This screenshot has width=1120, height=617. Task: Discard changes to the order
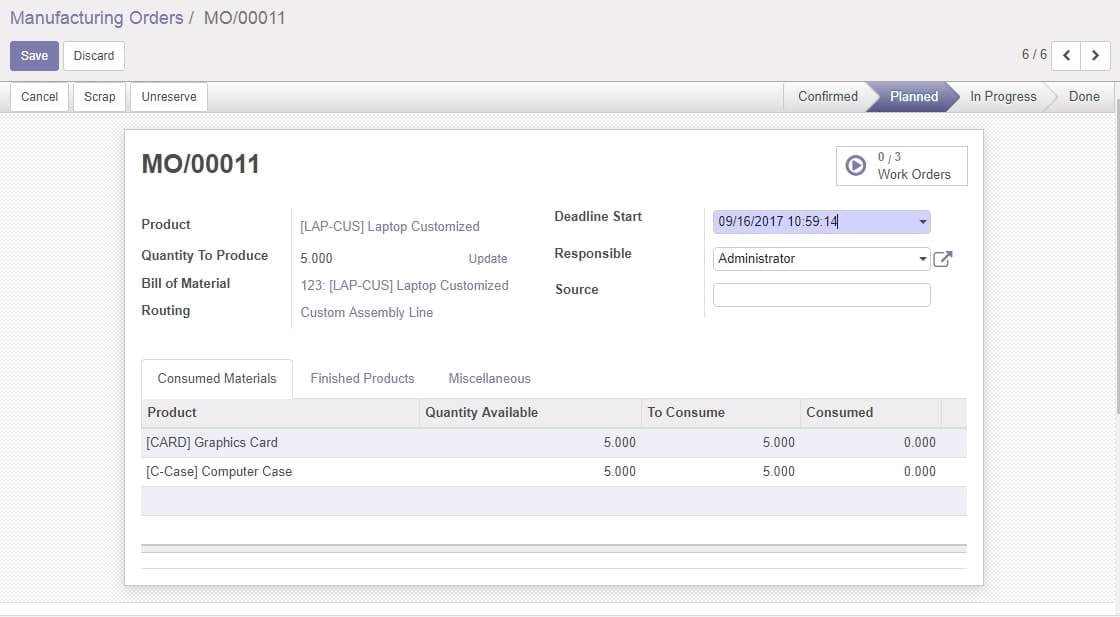[x=94, y=56]
